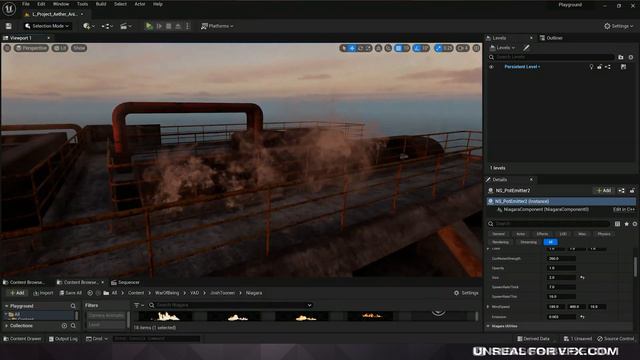Switch to the Levels panel tab
The image size is (640, 360).
pos(499,38)
